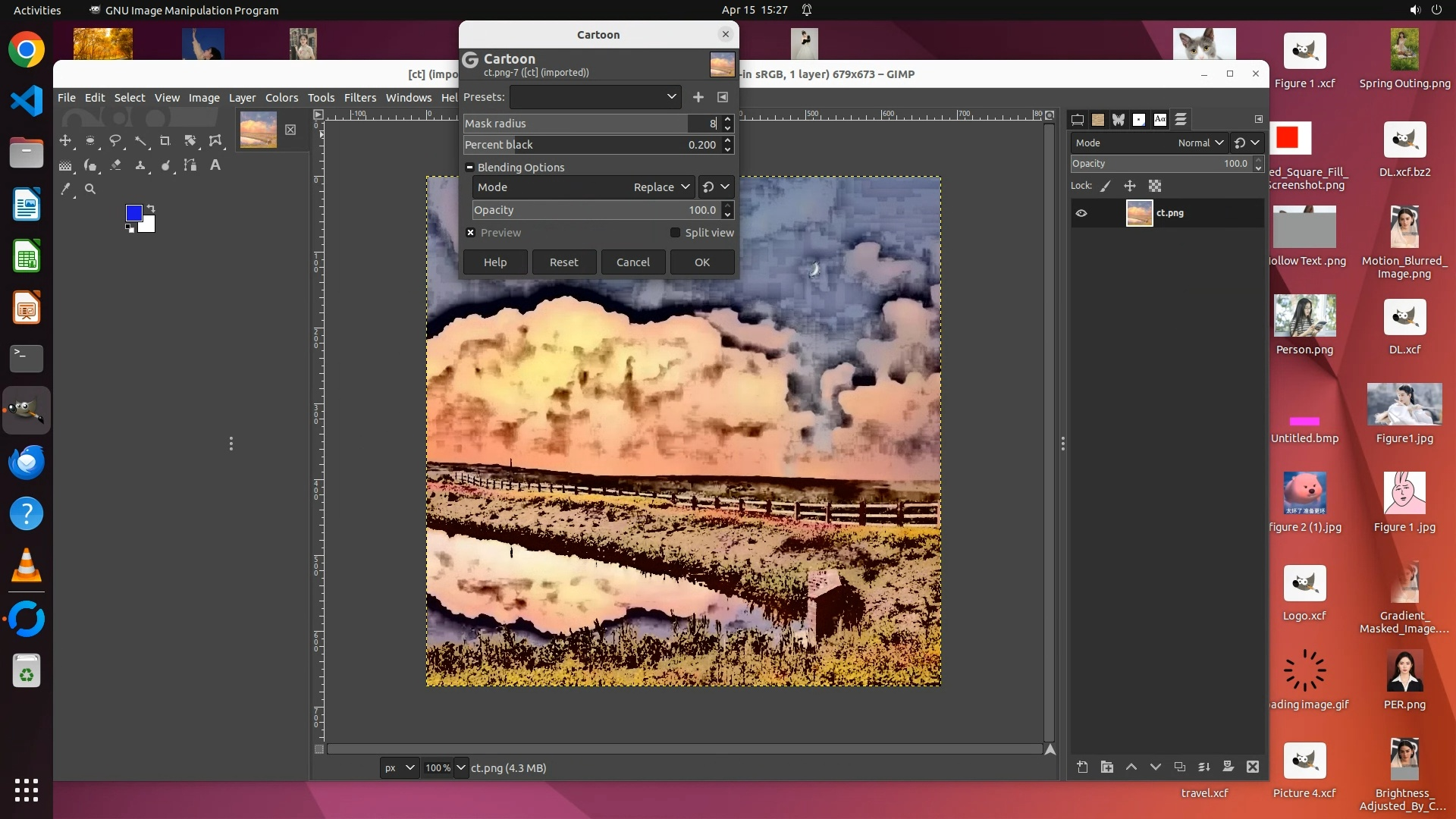Select the Crop tool in toolbox
The height and width of the screenshot is (819, 1456).
[165, 141]
